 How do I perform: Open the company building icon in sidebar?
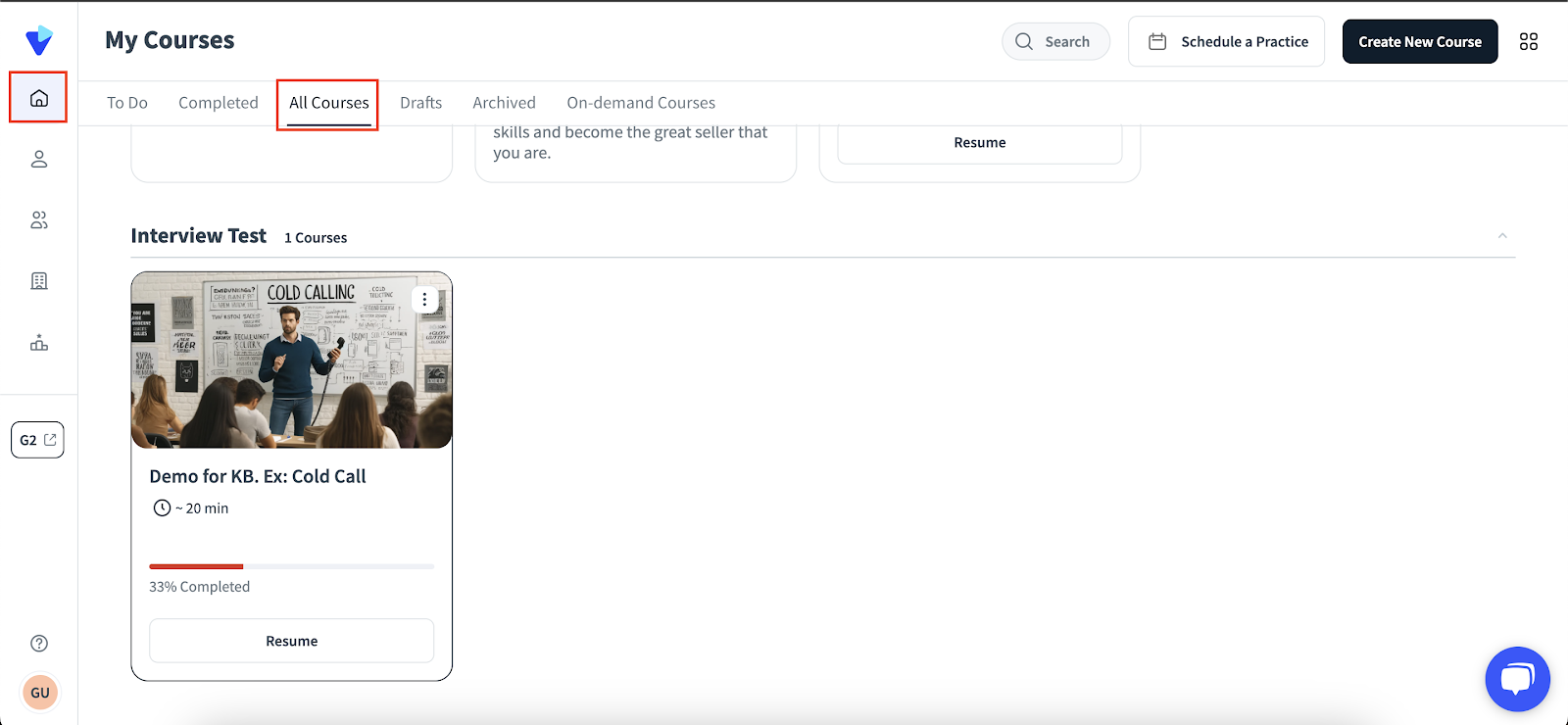pos(39,281)
